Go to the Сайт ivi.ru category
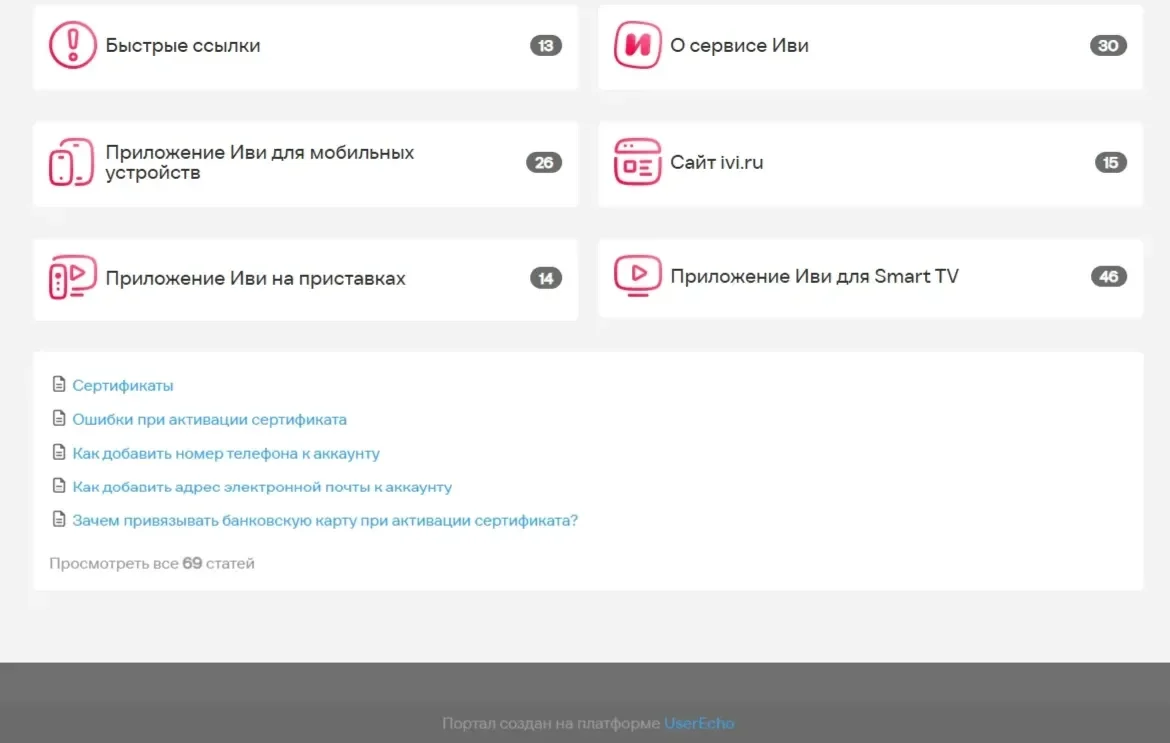 pos(716,163)
